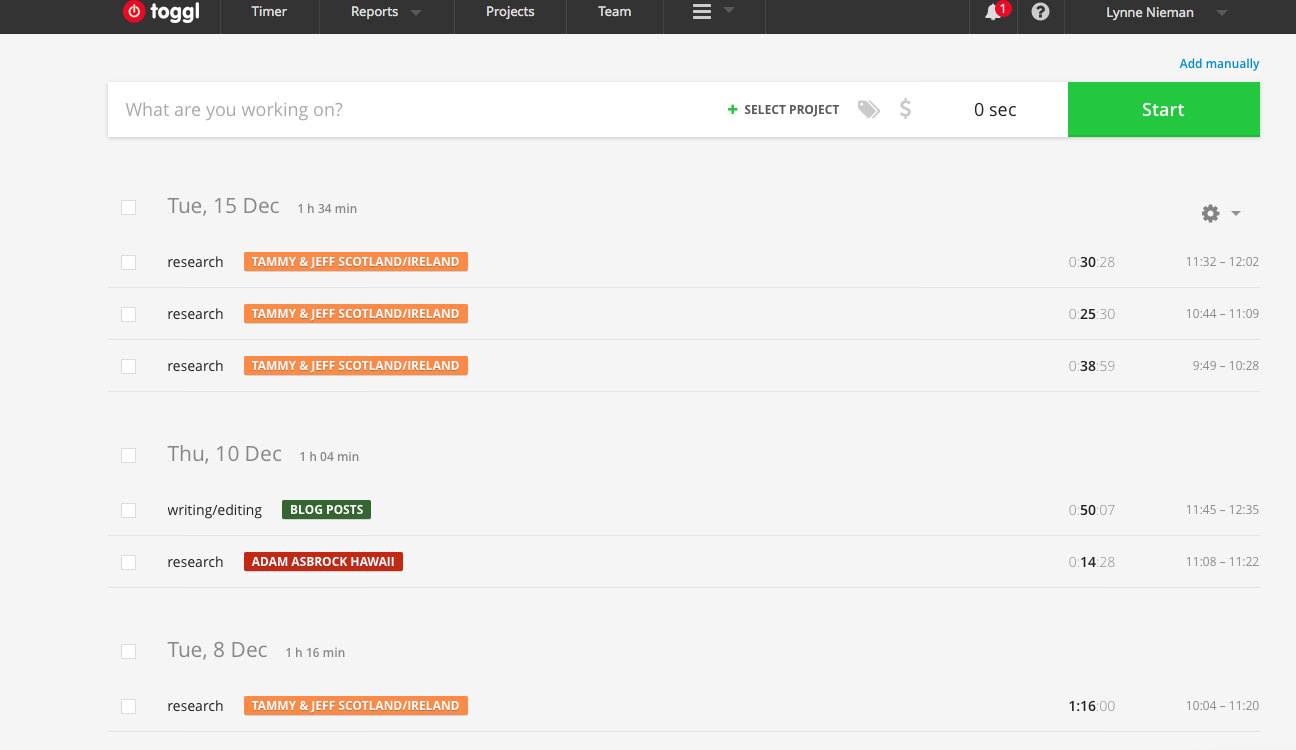Click the green plus Select Project icon
The width and height of the screenshot is (1296, 750).
click(732, 110)
